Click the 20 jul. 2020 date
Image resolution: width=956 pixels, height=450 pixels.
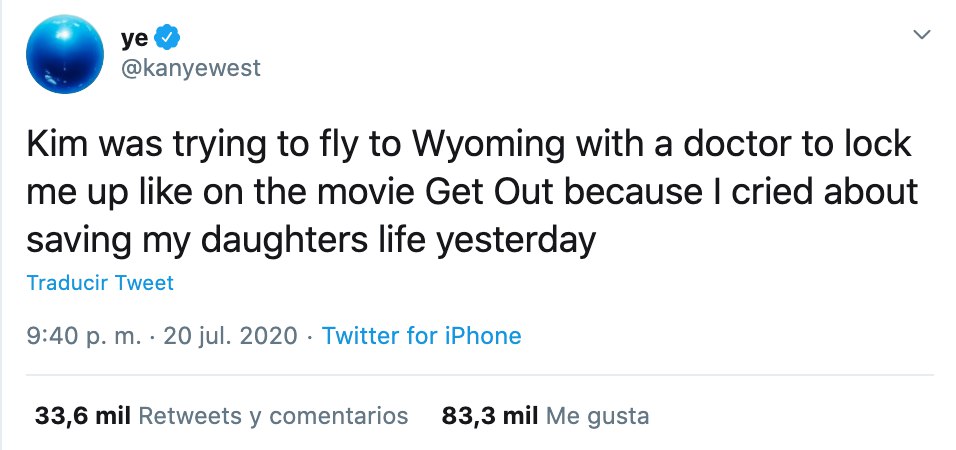tap(231, 336)
